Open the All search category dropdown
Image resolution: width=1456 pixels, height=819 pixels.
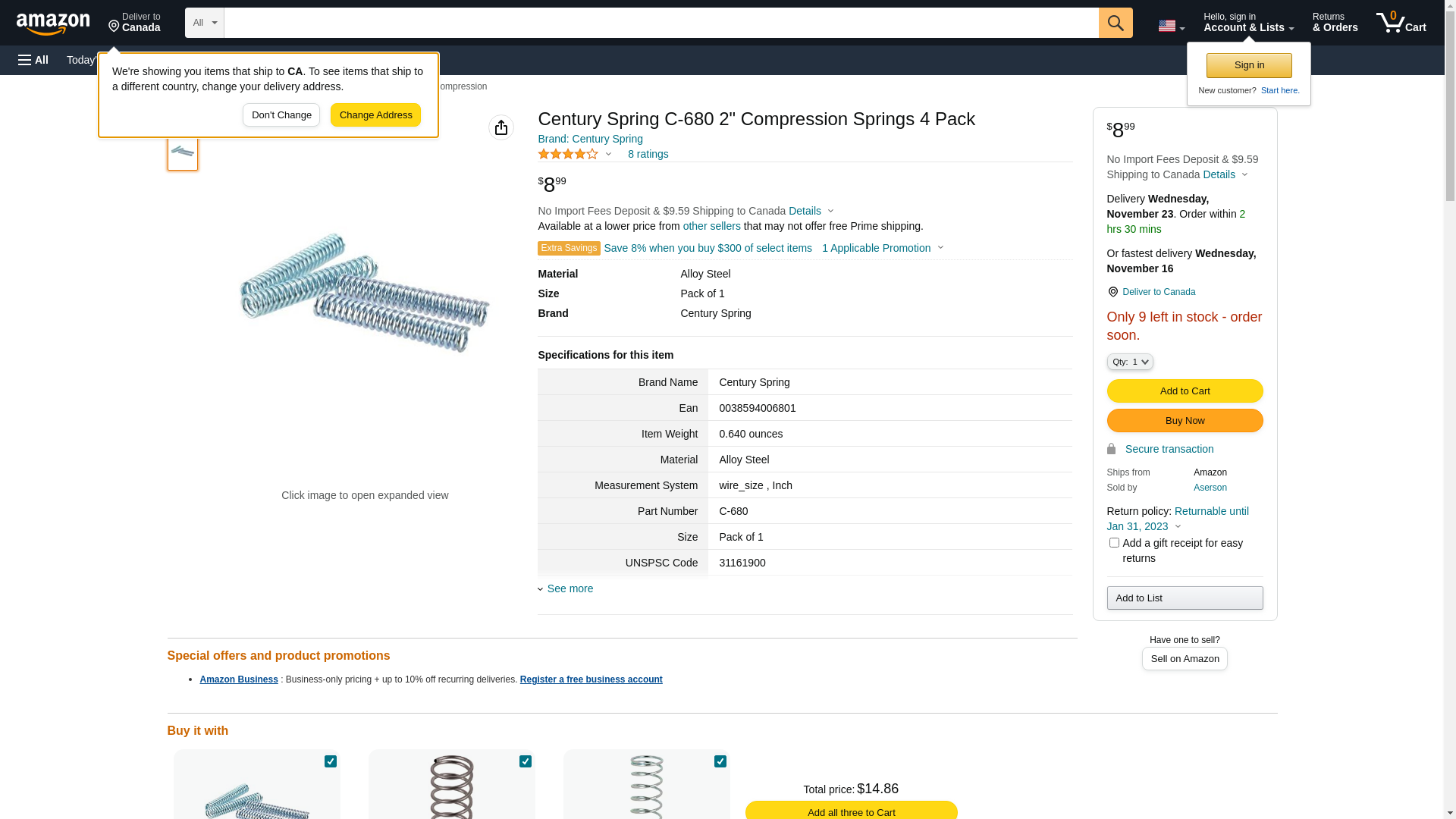click(x=204, y=23)
